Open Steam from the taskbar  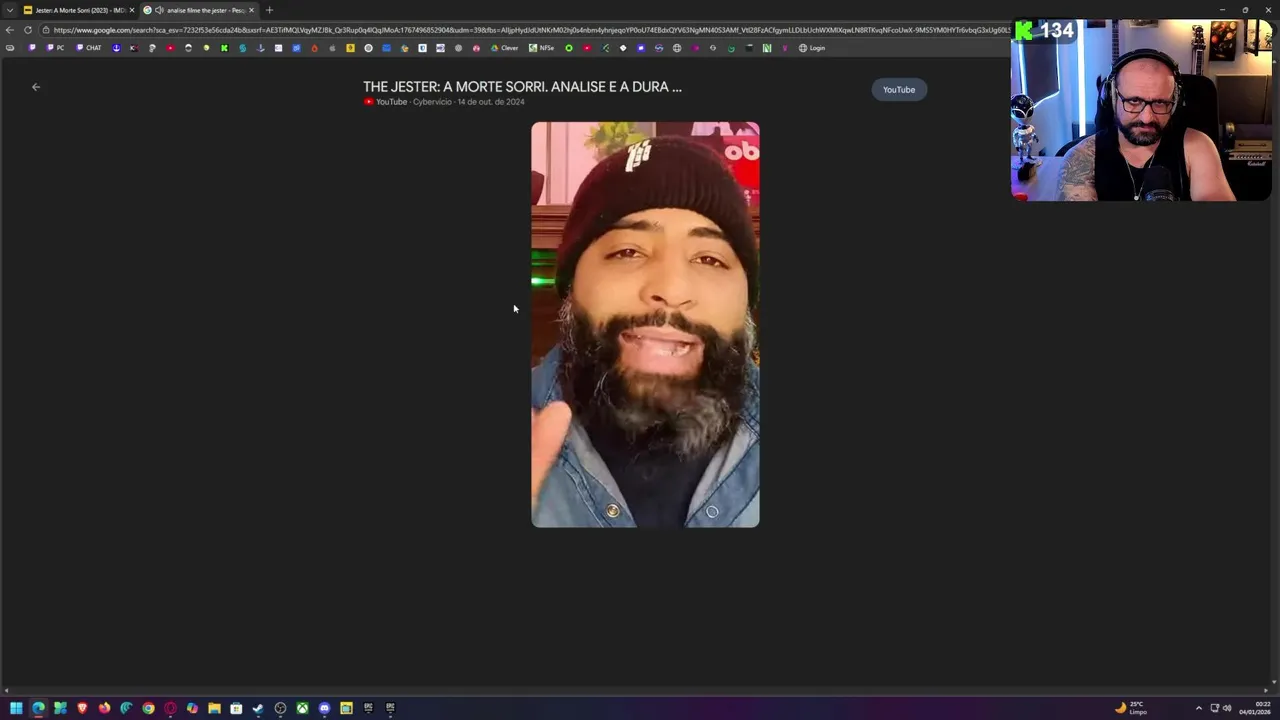pos(258,708)
